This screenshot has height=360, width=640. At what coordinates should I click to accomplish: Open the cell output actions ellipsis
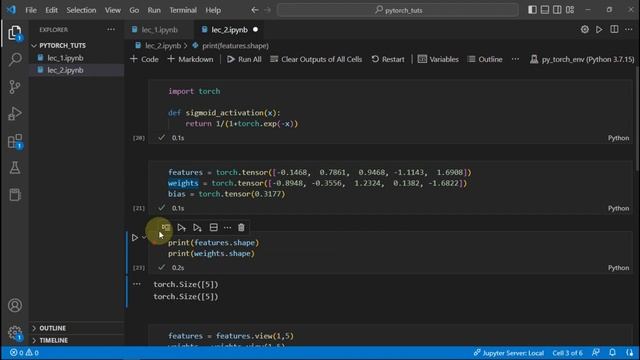137,284
